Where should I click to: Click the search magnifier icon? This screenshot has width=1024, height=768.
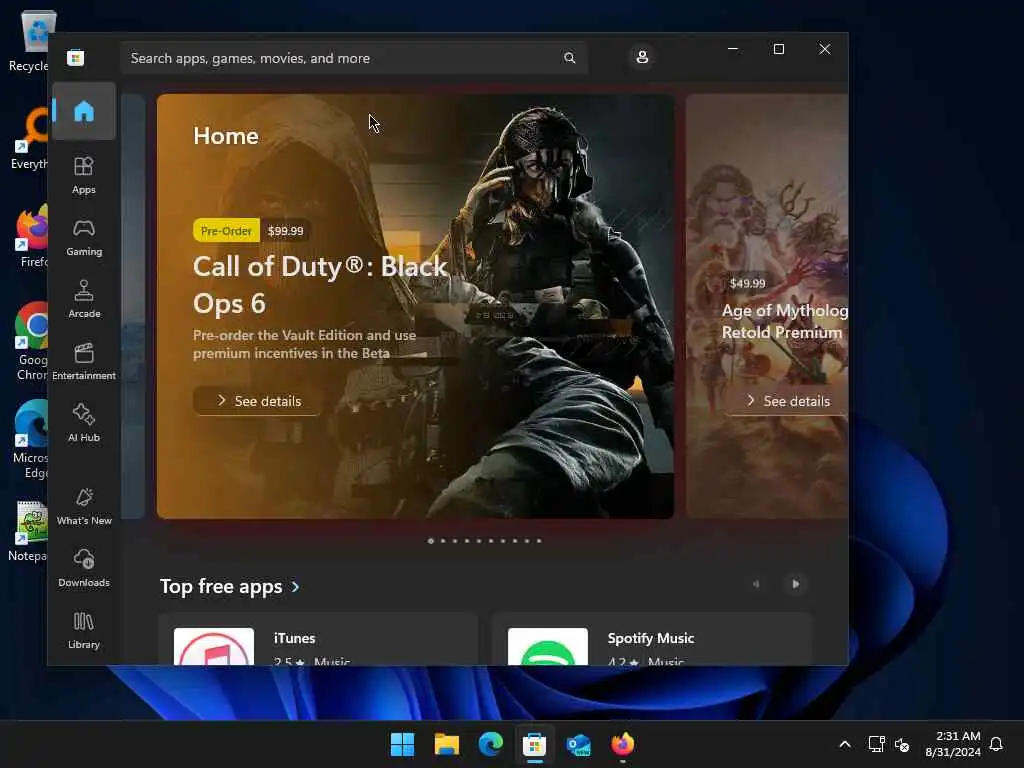569,58
